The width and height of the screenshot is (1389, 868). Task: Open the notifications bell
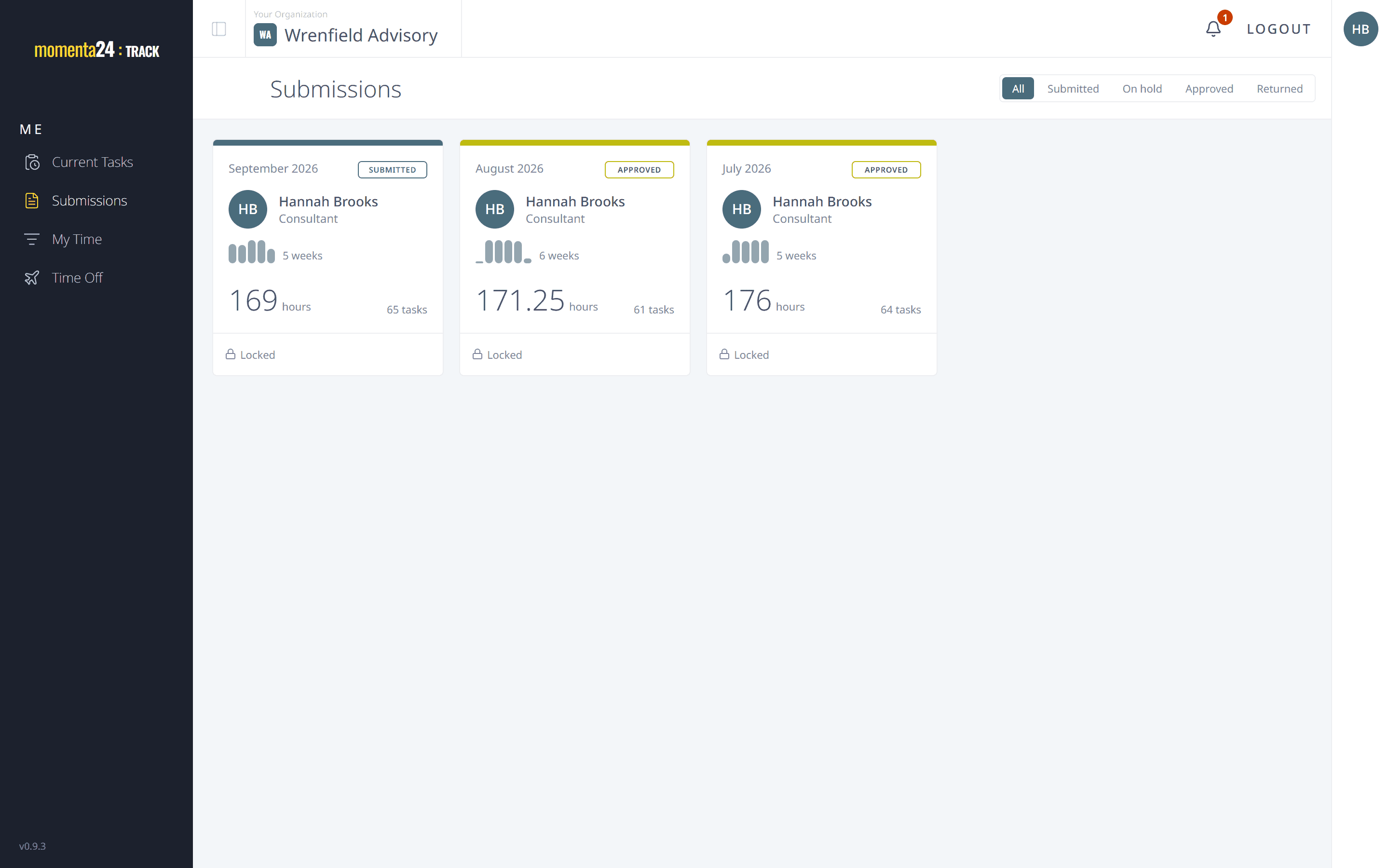click(1213, 29)
